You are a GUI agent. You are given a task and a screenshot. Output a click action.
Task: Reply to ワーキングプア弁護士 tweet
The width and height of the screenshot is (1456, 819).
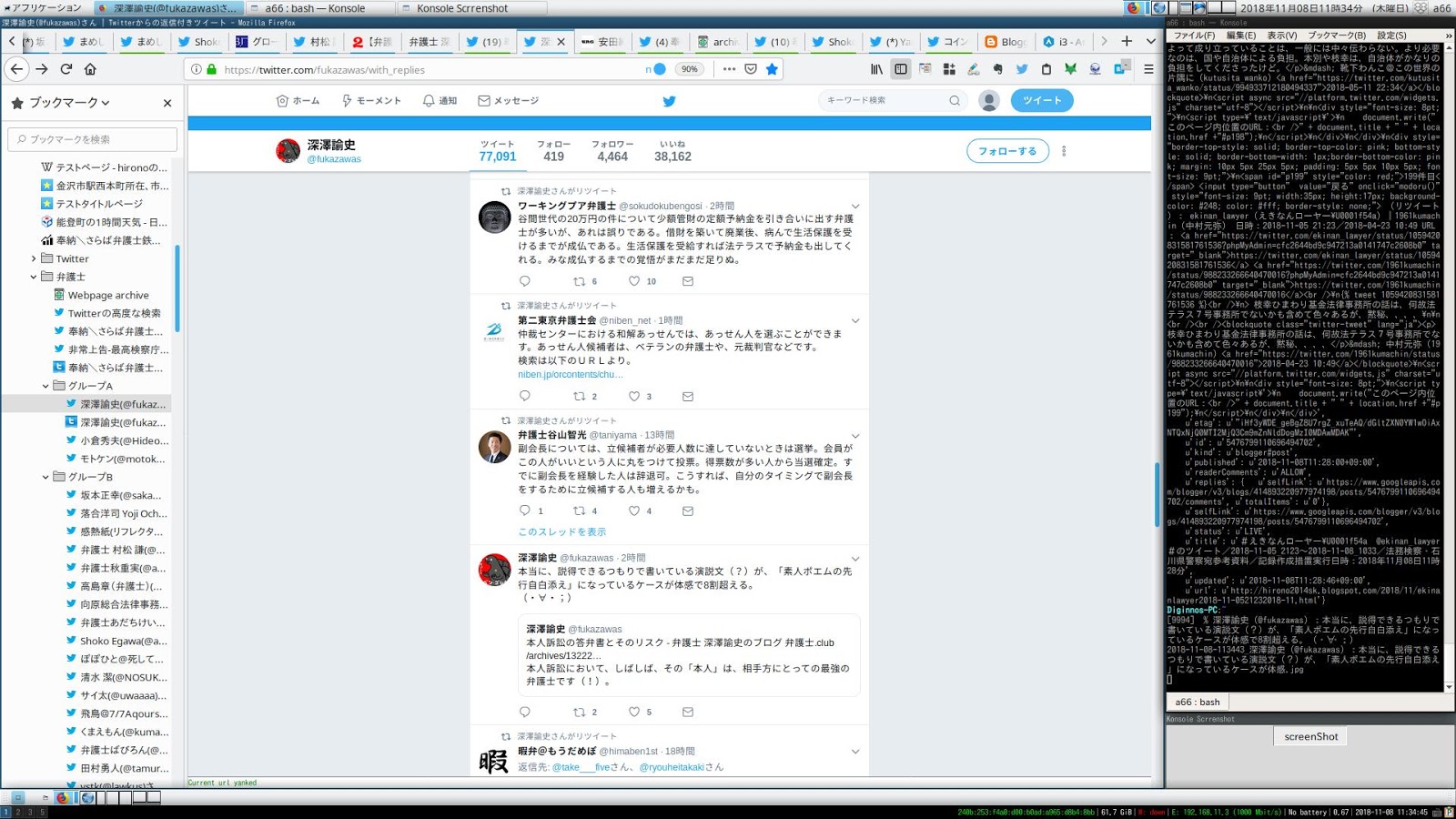click(524, 281)
